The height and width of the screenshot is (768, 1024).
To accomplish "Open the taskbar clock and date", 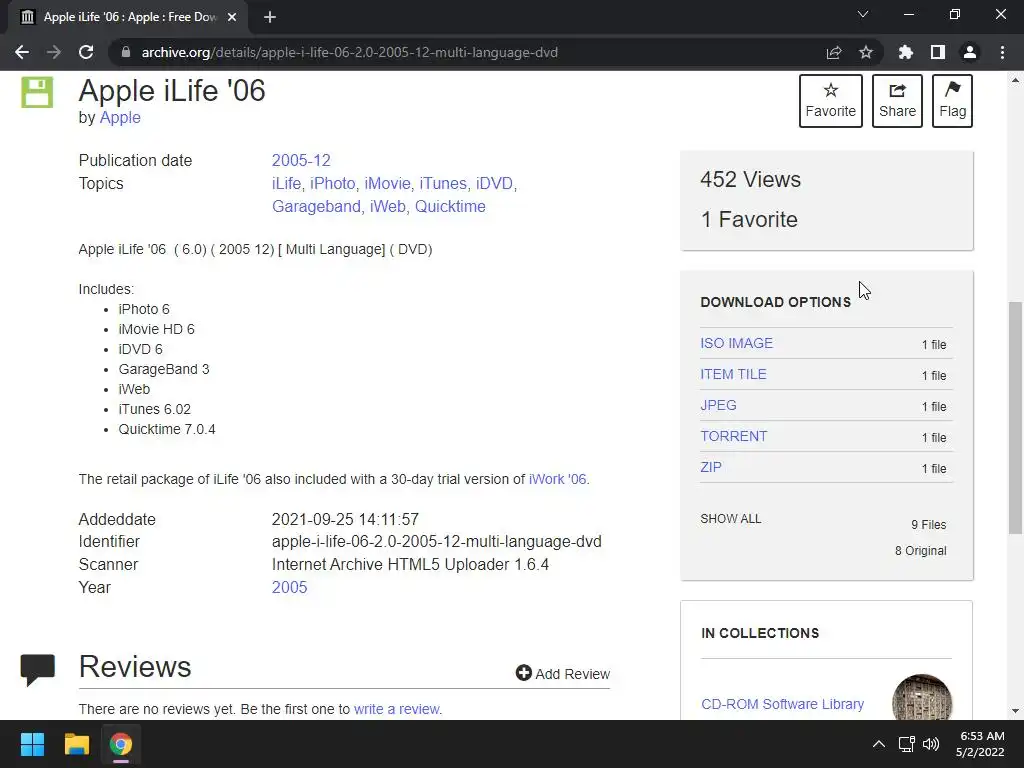I will click(980, 744).
